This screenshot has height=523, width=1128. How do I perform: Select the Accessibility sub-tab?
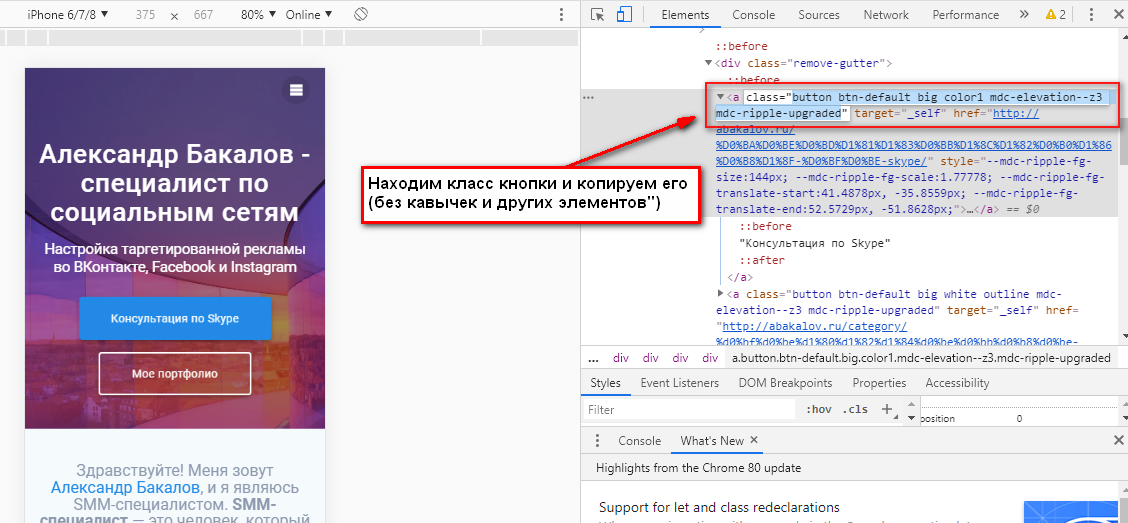point(958,383)
